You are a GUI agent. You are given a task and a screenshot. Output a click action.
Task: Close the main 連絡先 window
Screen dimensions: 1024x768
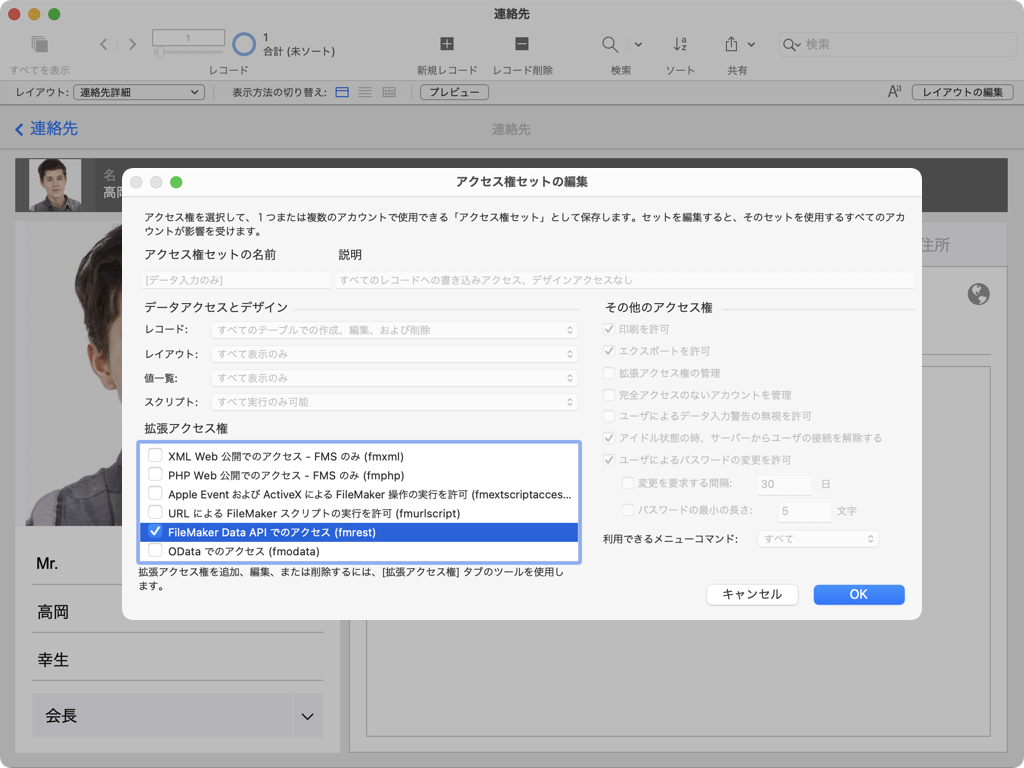14,14
